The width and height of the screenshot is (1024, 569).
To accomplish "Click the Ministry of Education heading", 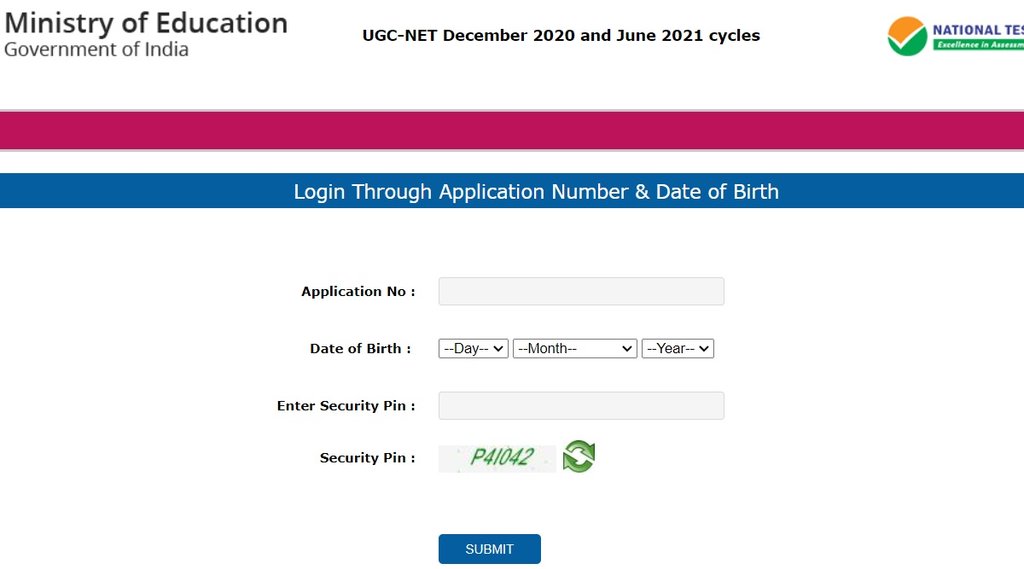I will click(146, 23).
